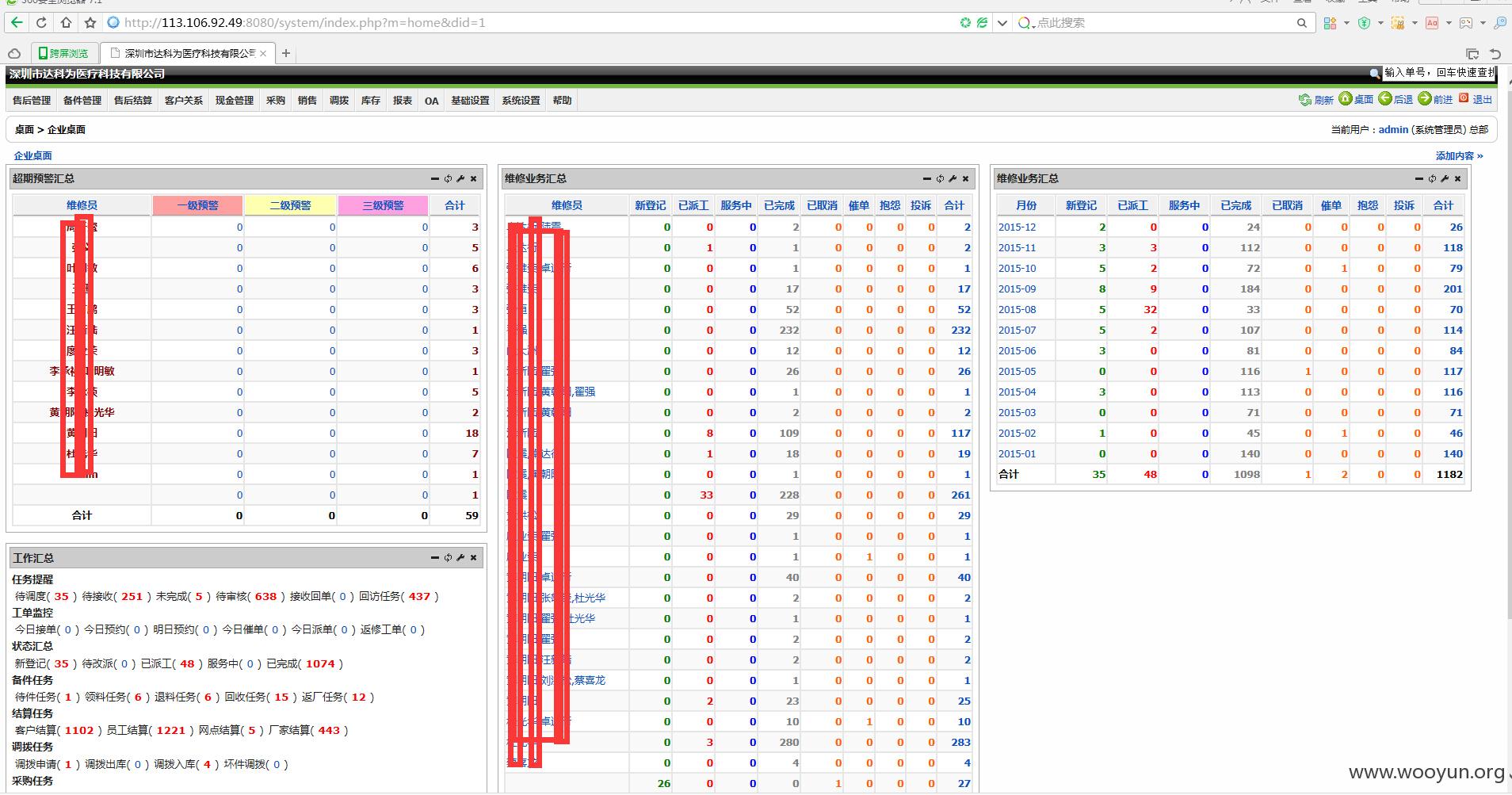
Task: Open dropdown arrow next to screenshot icon
Action: tap(1415, 23)
